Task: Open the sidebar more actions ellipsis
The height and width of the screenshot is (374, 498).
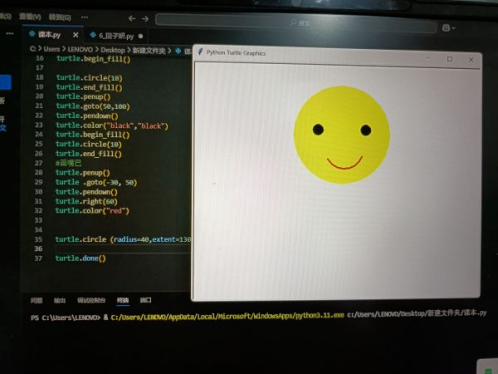Action: pos(10,33)
